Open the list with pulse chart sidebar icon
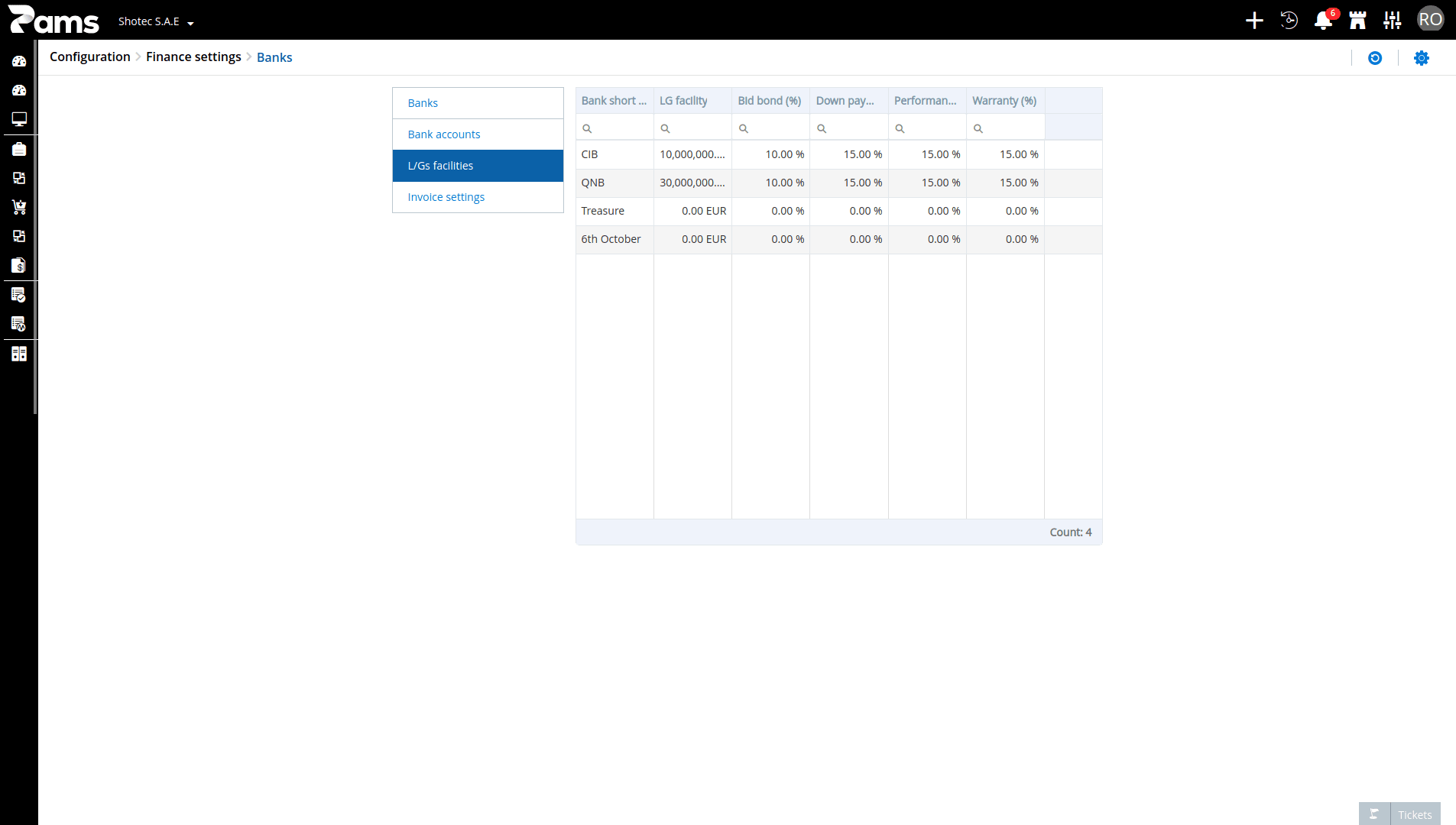This screenshot has width=1456, height=825. click(19, 324)
